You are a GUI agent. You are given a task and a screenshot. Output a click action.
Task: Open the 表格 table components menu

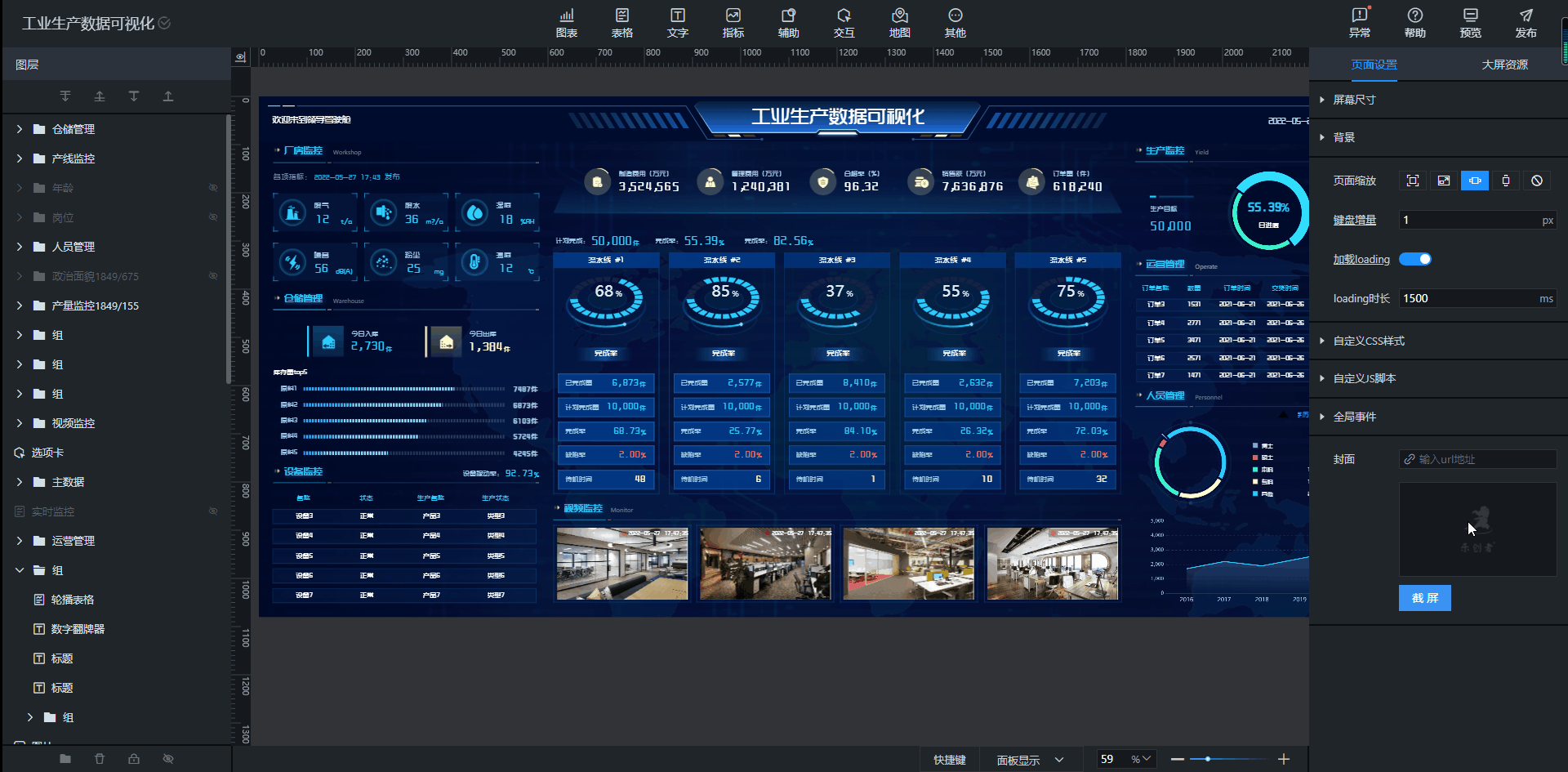(621, 23)
